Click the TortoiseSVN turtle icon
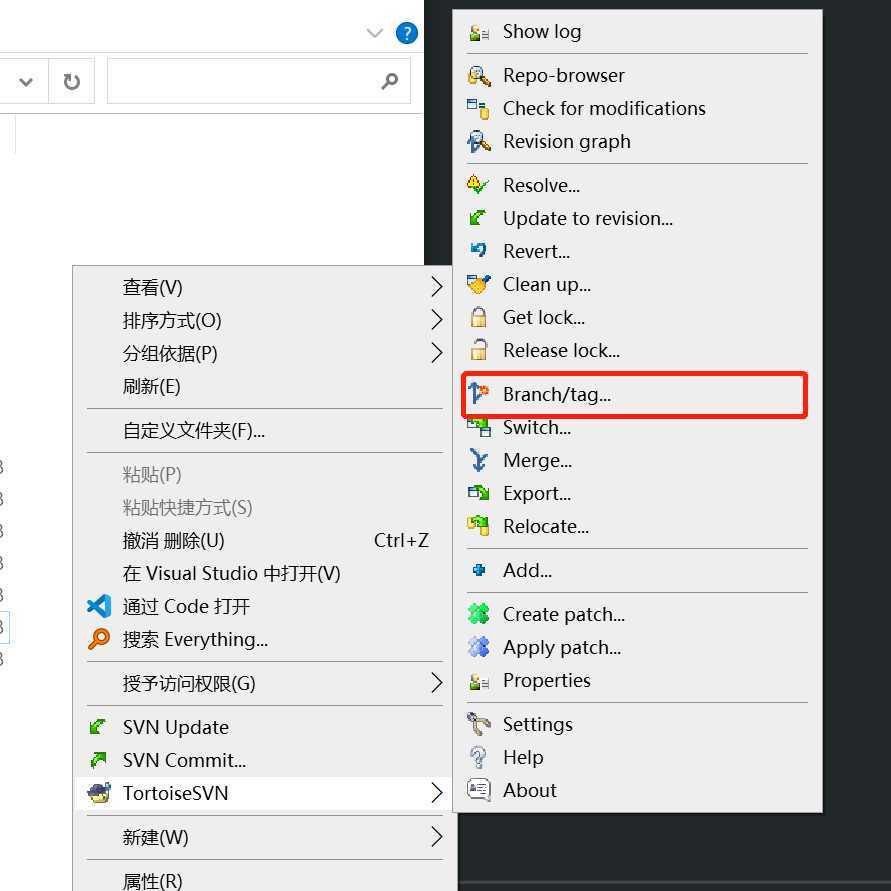The image size is (891, 891). (99, 793)
